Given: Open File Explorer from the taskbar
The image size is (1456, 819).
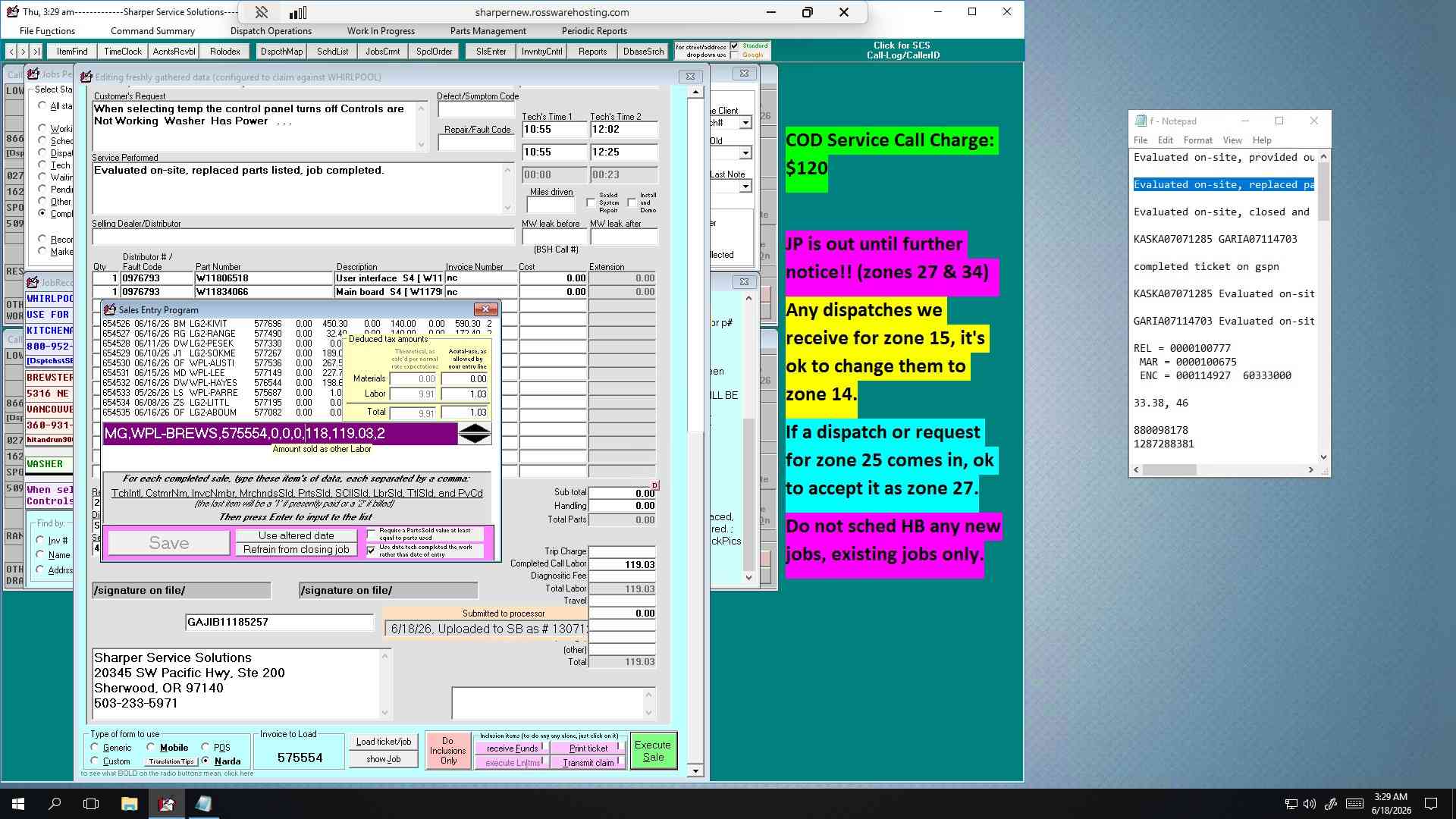Looking at the screenshot, I should 129,804.
